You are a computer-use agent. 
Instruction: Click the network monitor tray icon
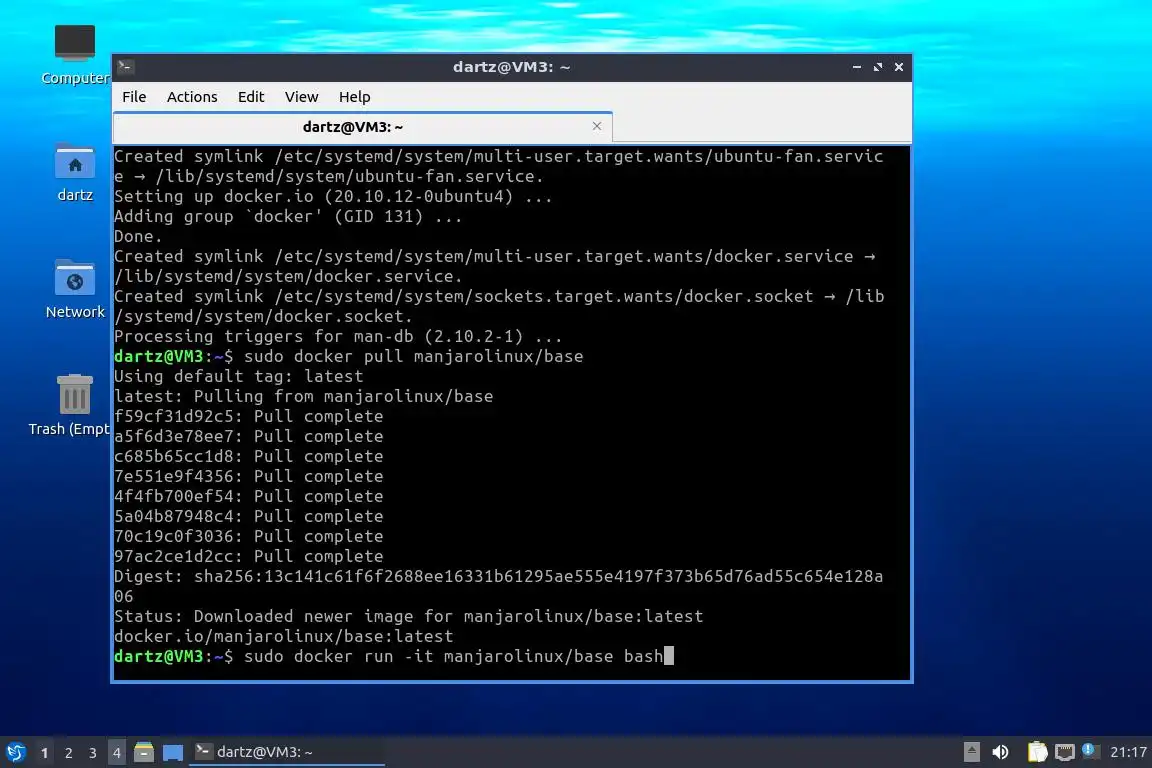[1065, 752]
